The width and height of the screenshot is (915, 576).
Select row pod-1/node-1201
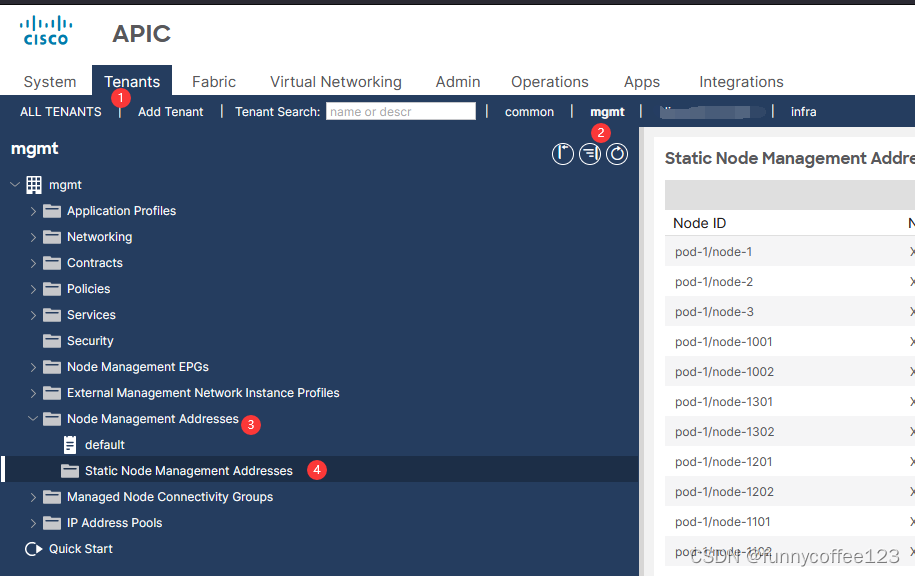coord(790,462)
